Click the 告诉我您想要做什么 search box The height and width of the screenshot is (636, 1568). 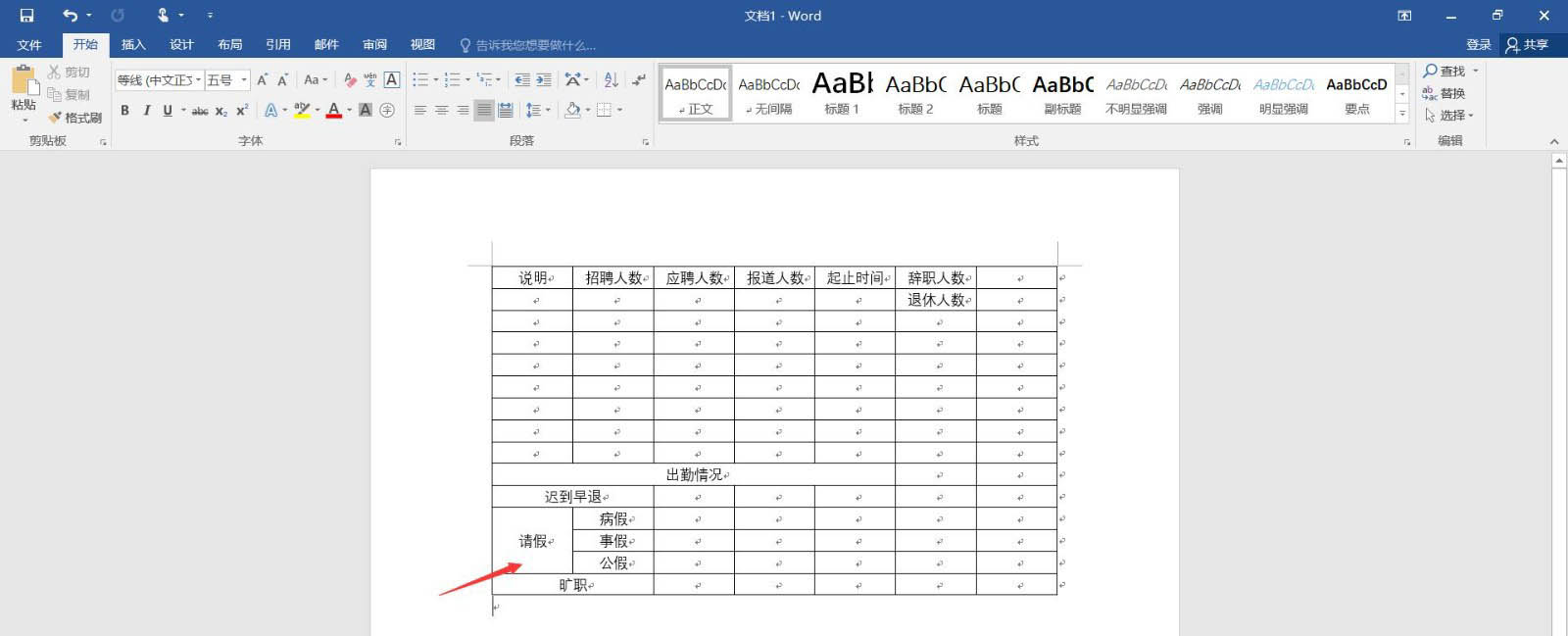[x=527, y=45]
